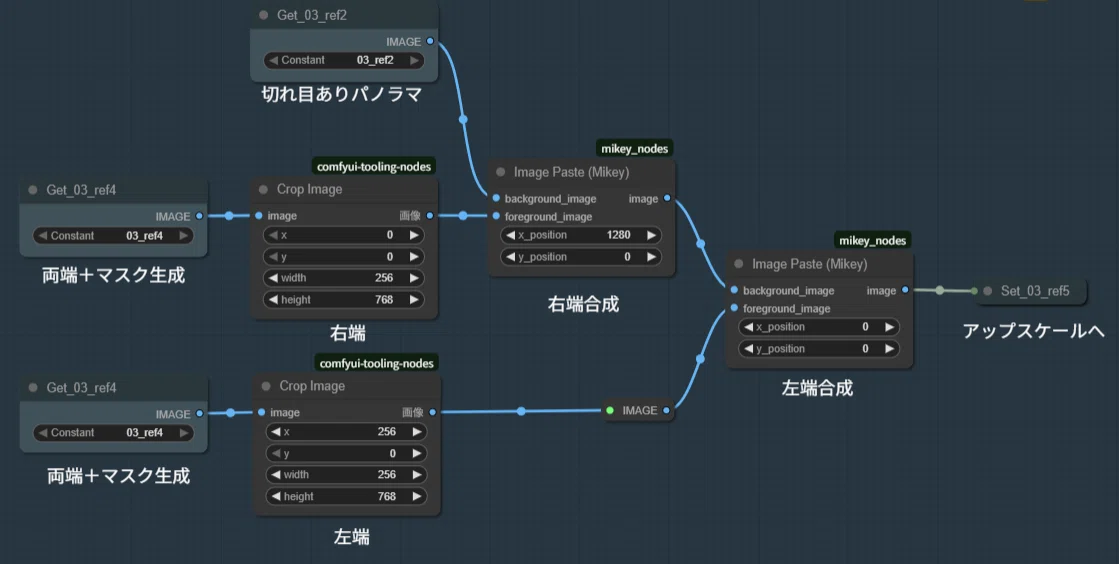
Task: Increase x_position in 左端合成 node
Action: coord(890,327)
